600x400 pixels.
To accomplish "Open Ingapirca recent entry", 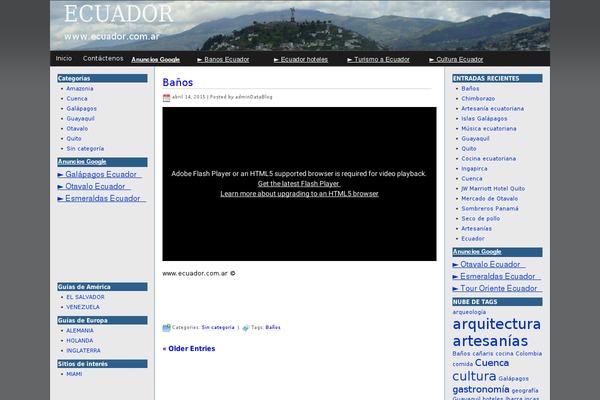I will (474, 168).
